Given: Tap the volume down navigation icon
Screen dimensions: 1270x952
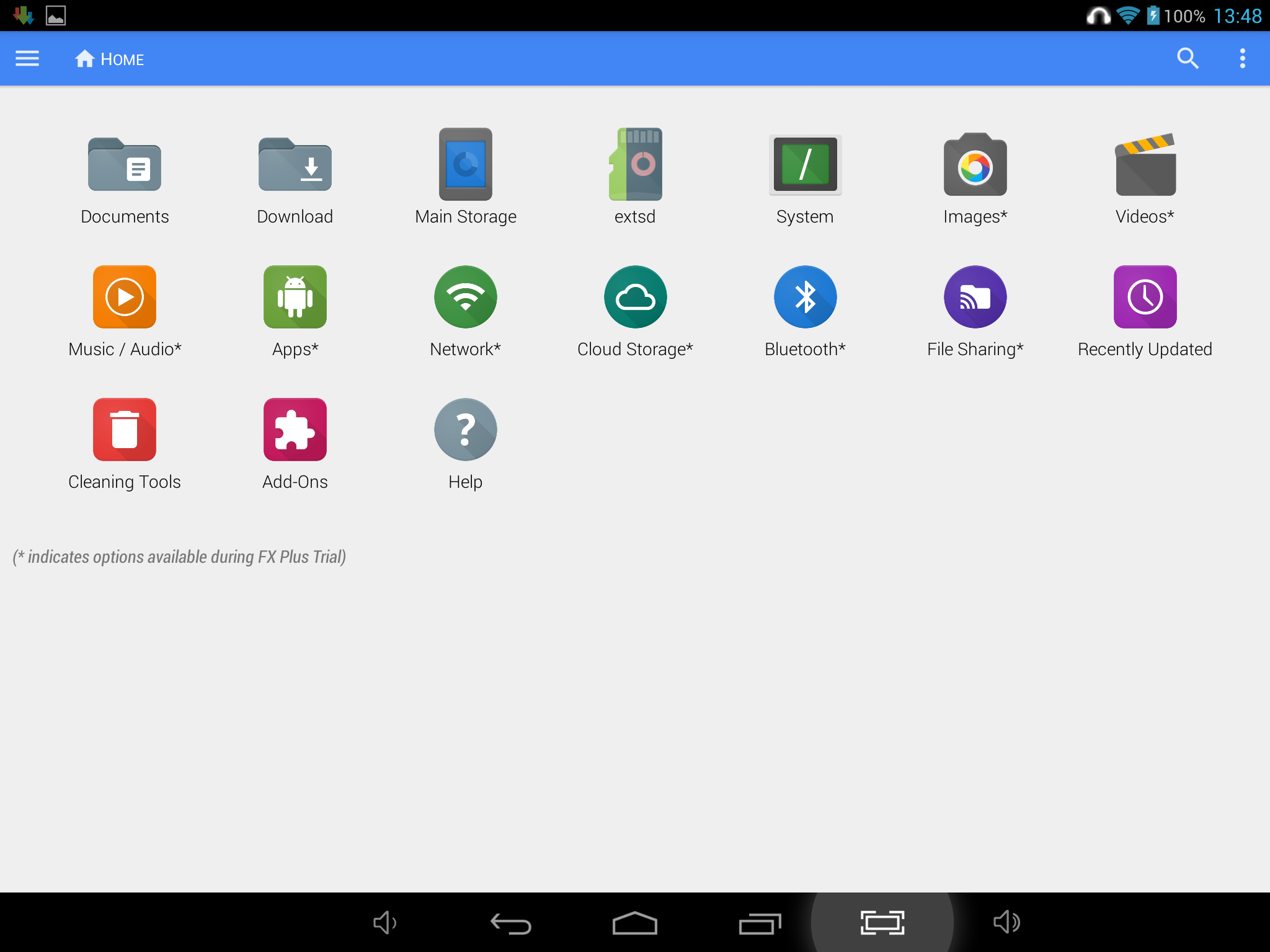Looking at the screenshot, I should pos(385,923).
